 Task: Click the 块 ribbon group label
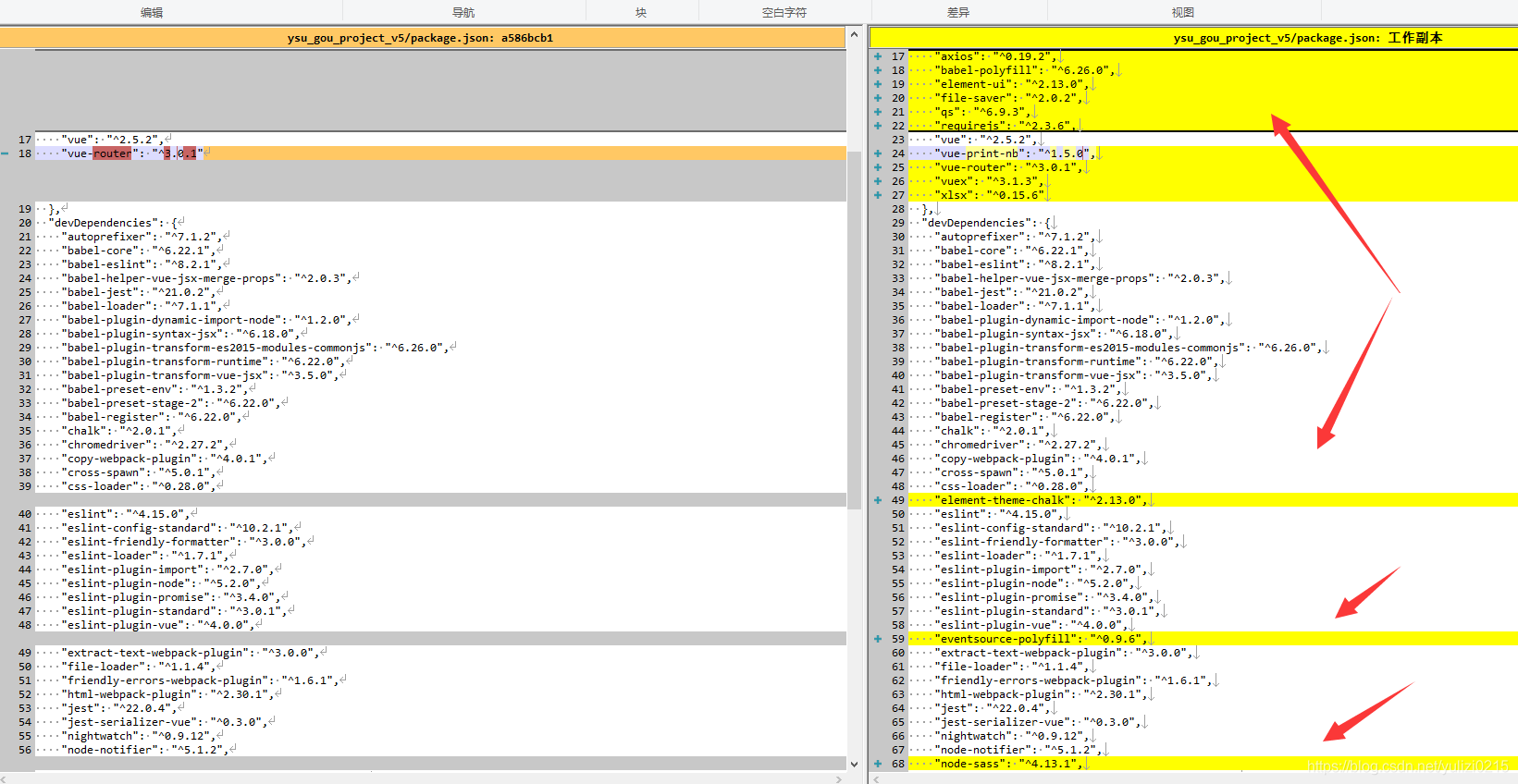tap(641, 12)
